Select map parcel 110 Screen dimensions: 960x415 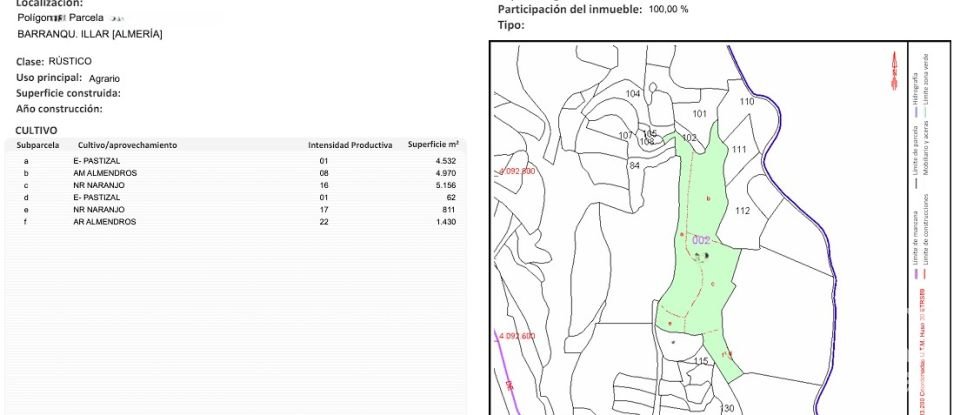coord(746,102)
